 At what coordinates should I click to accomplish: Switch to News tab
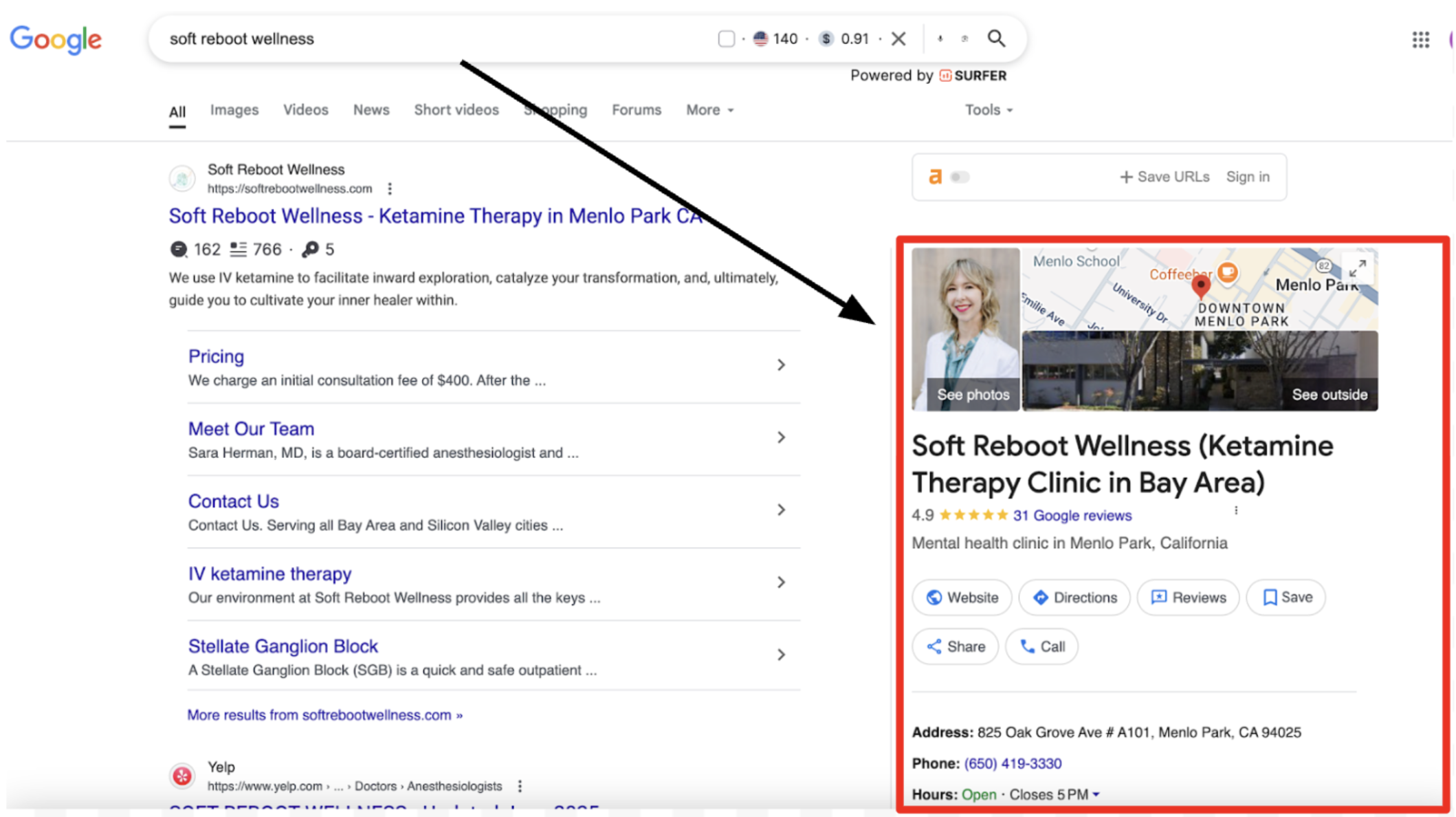371,110
